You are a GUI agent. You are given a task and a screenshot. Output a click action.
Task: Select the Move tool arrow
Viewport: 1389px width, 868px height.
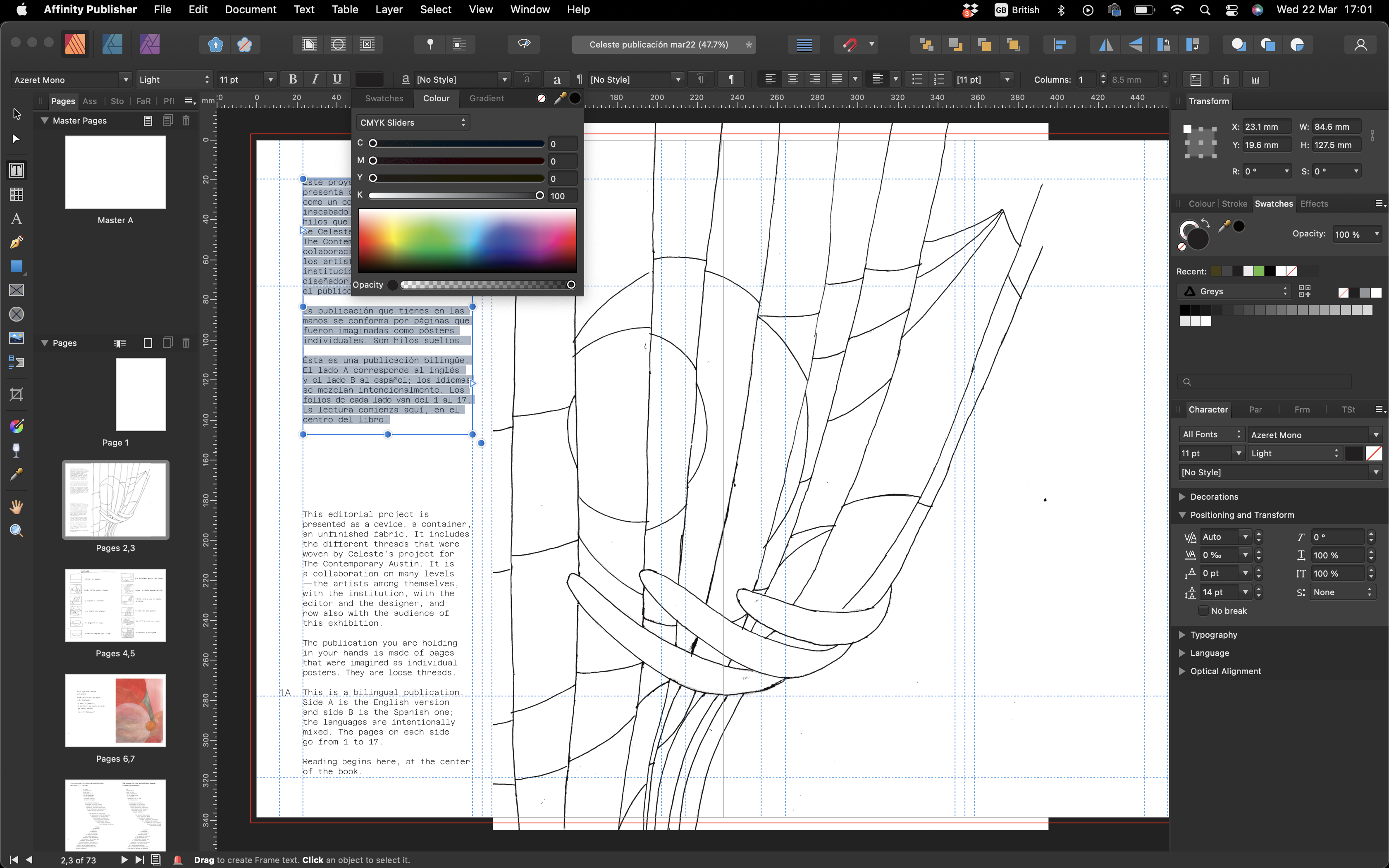tap(17, 114)
